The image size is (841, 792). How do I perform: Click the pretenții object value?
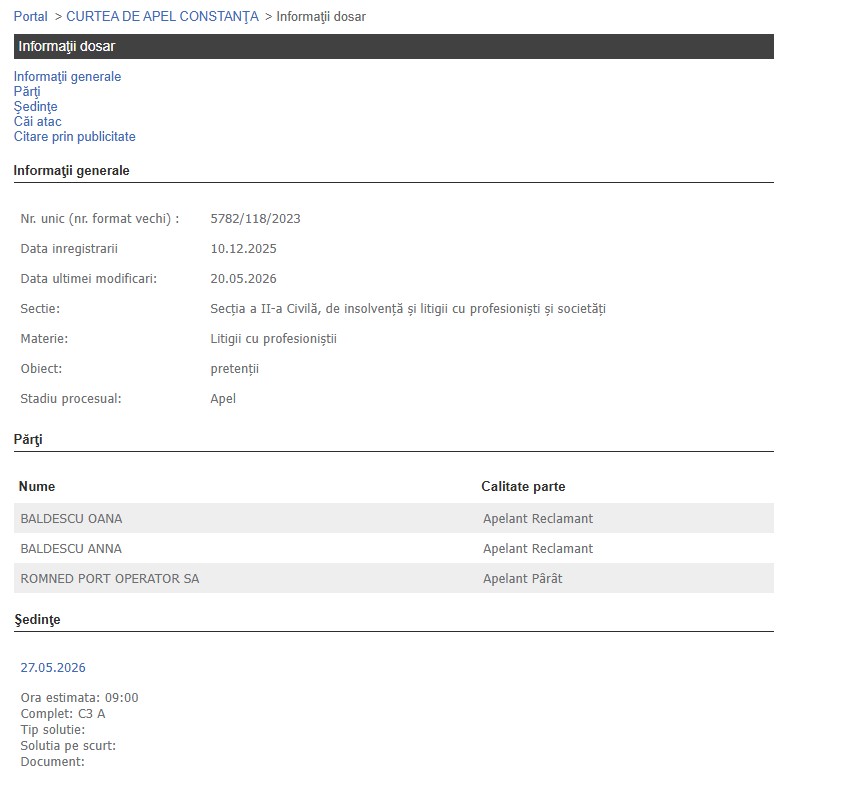tap(234, 369)
